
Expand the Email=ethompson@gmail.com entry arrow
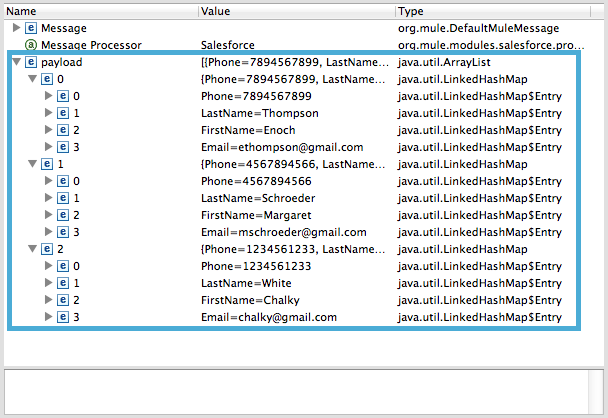49,147
